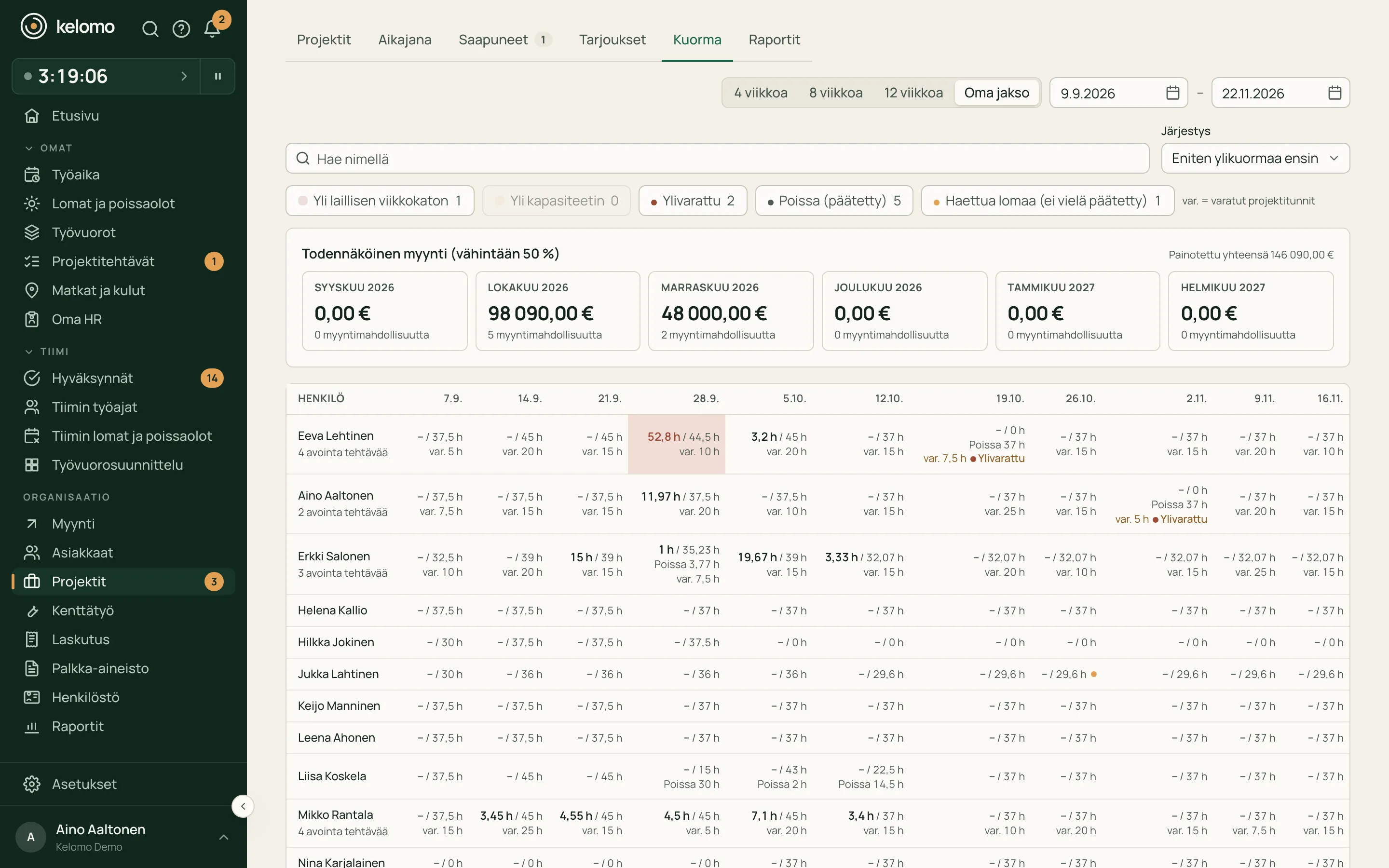
Task: Open Työvuorot in the sidebar
Action: tap(123, 232)
